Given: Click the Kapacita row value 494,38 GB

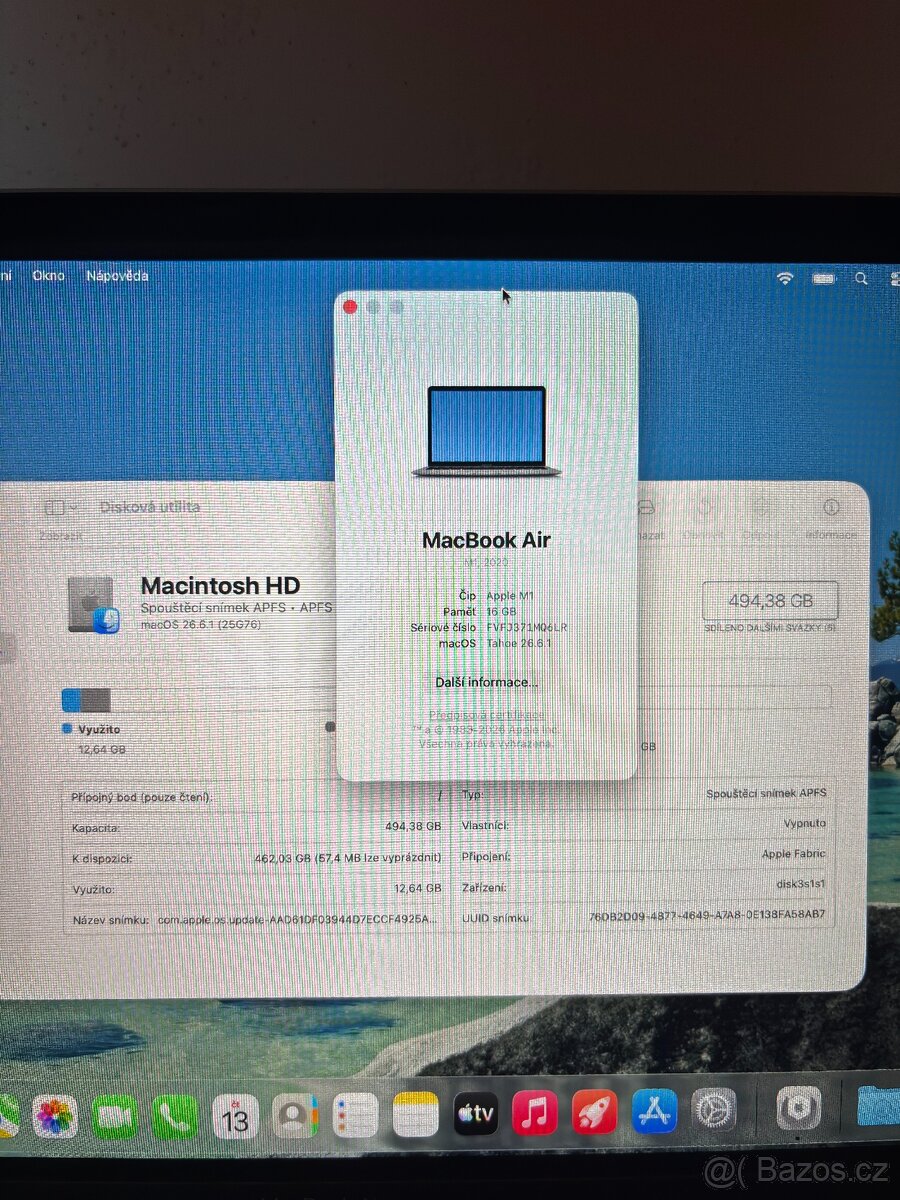Looking at the screenshot, I should click(413, 827).
